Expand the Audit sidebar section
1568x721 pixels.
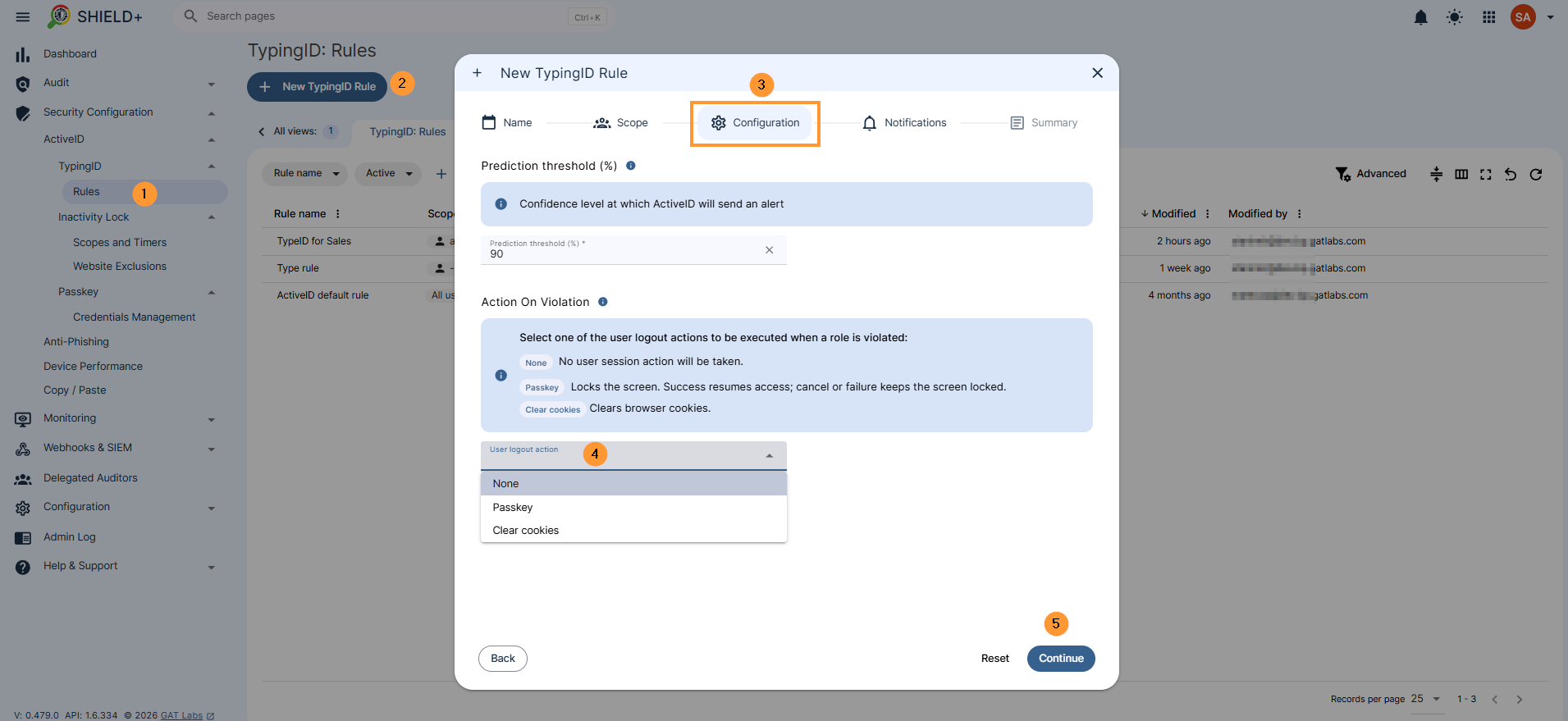click(x=211, y=84)
